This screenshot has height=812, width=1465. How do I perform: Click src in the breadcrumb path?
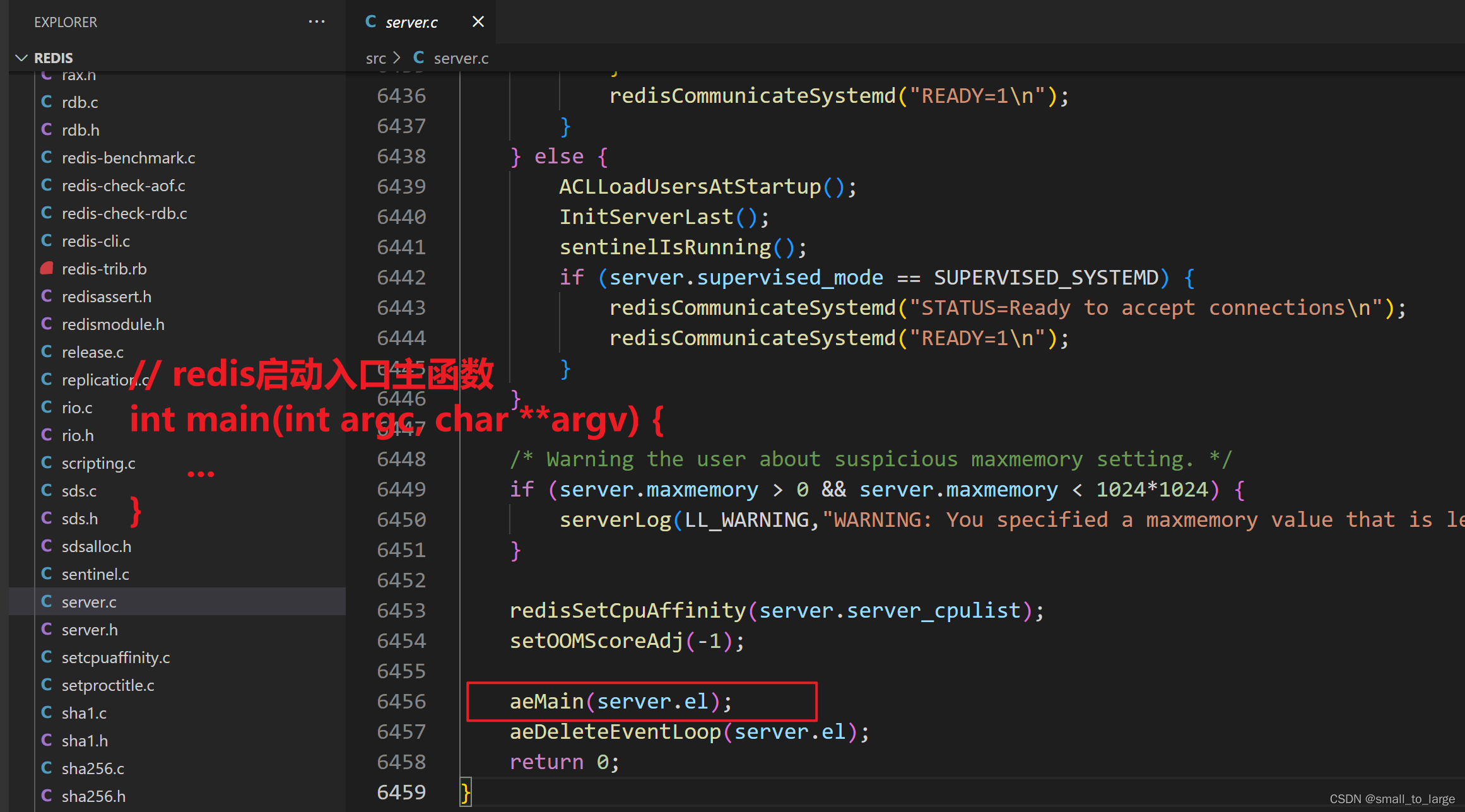click(x=376, y=58)
